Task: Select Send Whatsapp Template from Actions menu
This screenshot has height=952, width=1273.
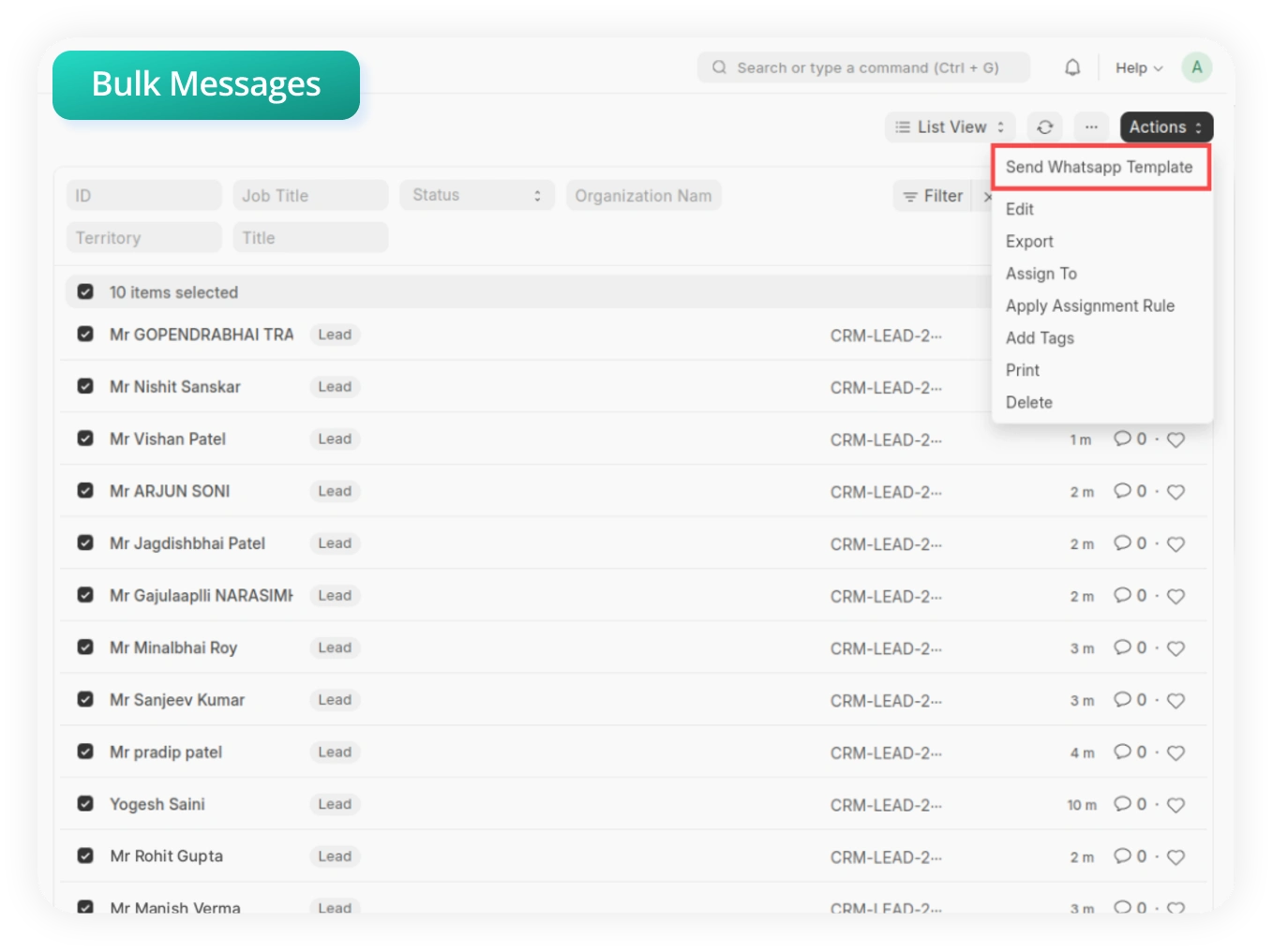Action: click(1099, 167)
